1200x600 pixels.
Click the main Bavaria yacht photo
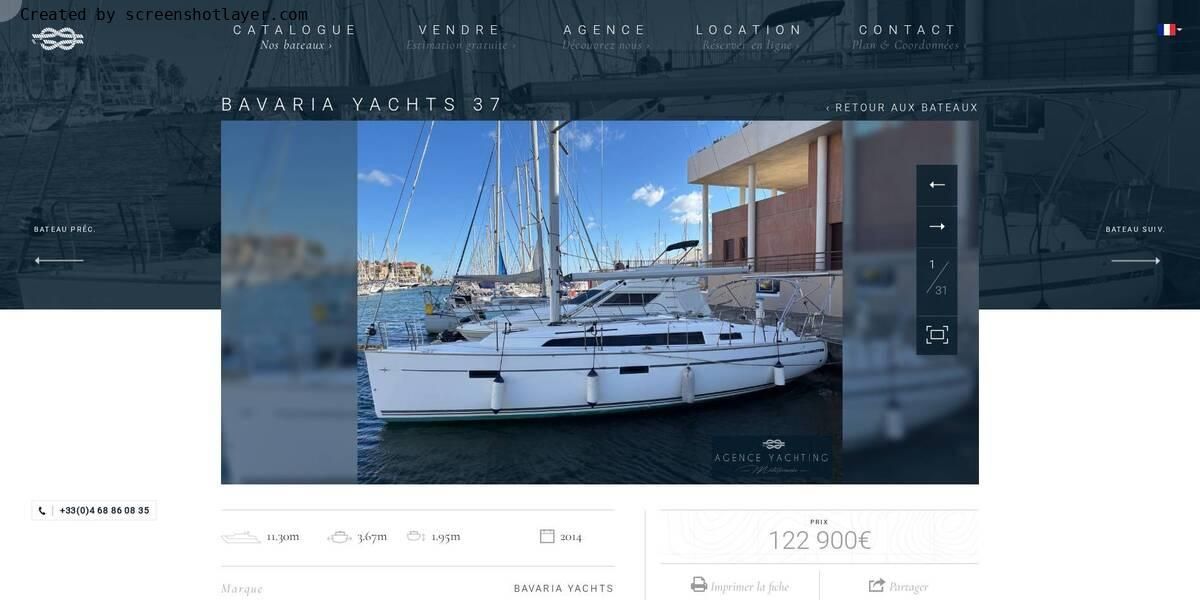click(600, 302)
